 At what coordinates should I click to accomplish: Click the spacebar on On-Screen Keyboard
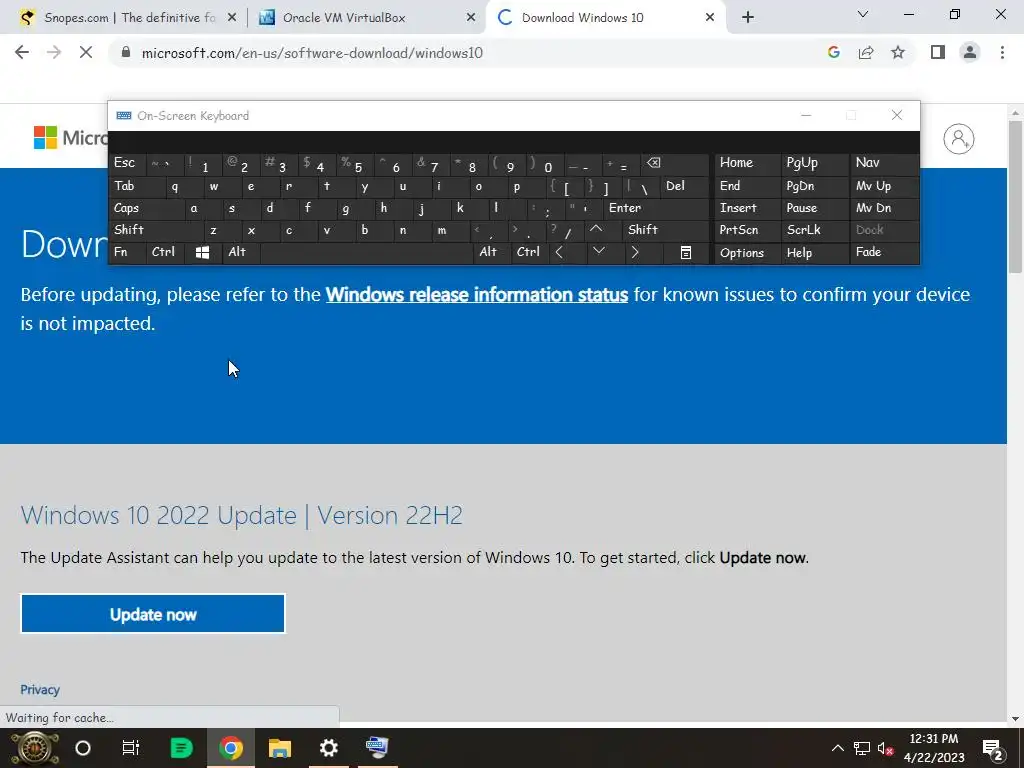(x=366, y=253)
